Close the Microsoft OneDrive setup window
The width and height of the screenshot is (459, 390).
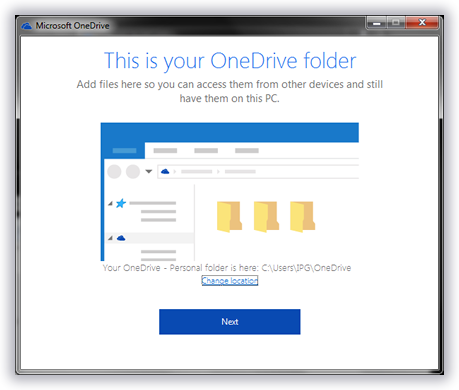pos(422,23)
